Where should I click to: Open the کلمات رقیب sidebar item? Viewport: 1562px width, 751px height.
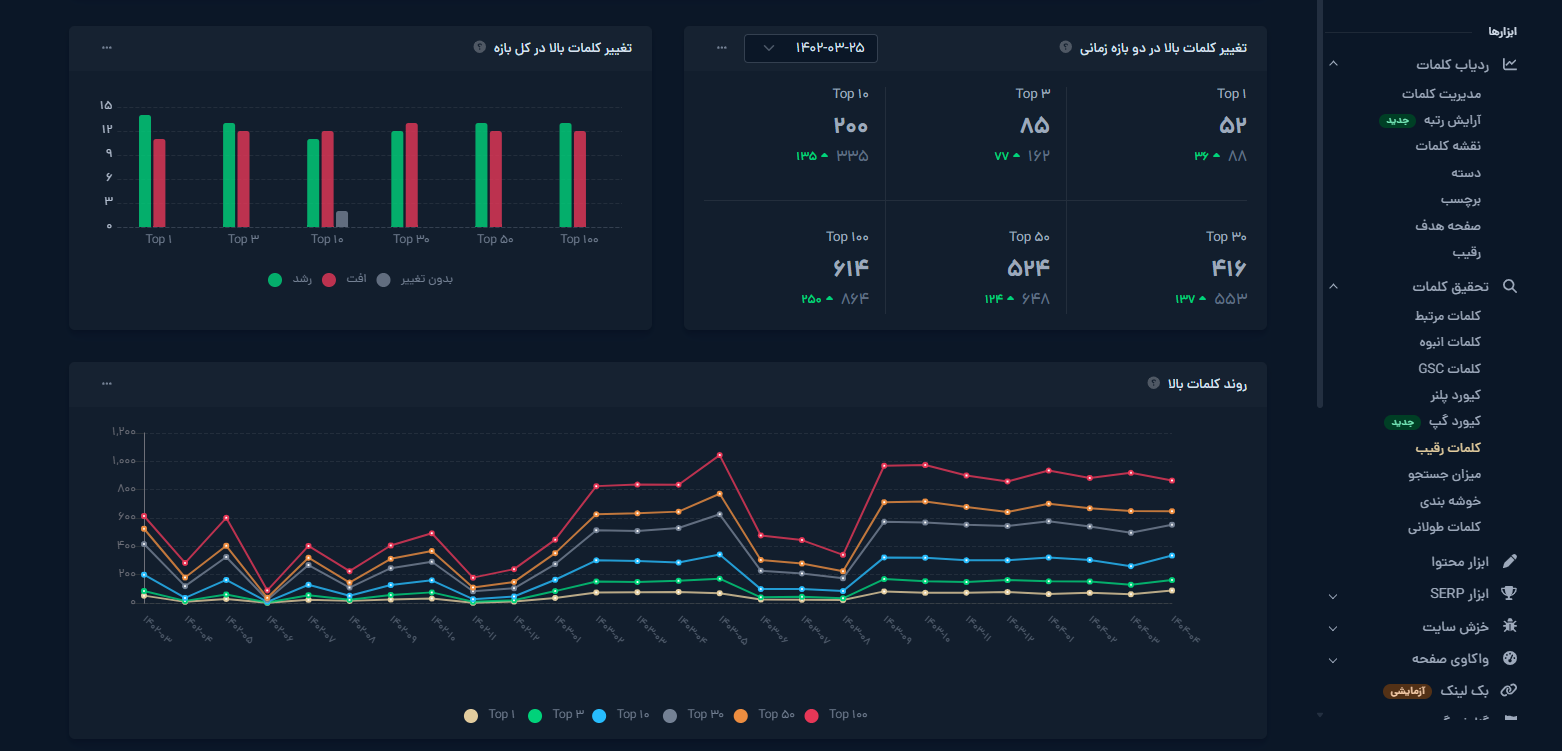tap(1448, 448)
